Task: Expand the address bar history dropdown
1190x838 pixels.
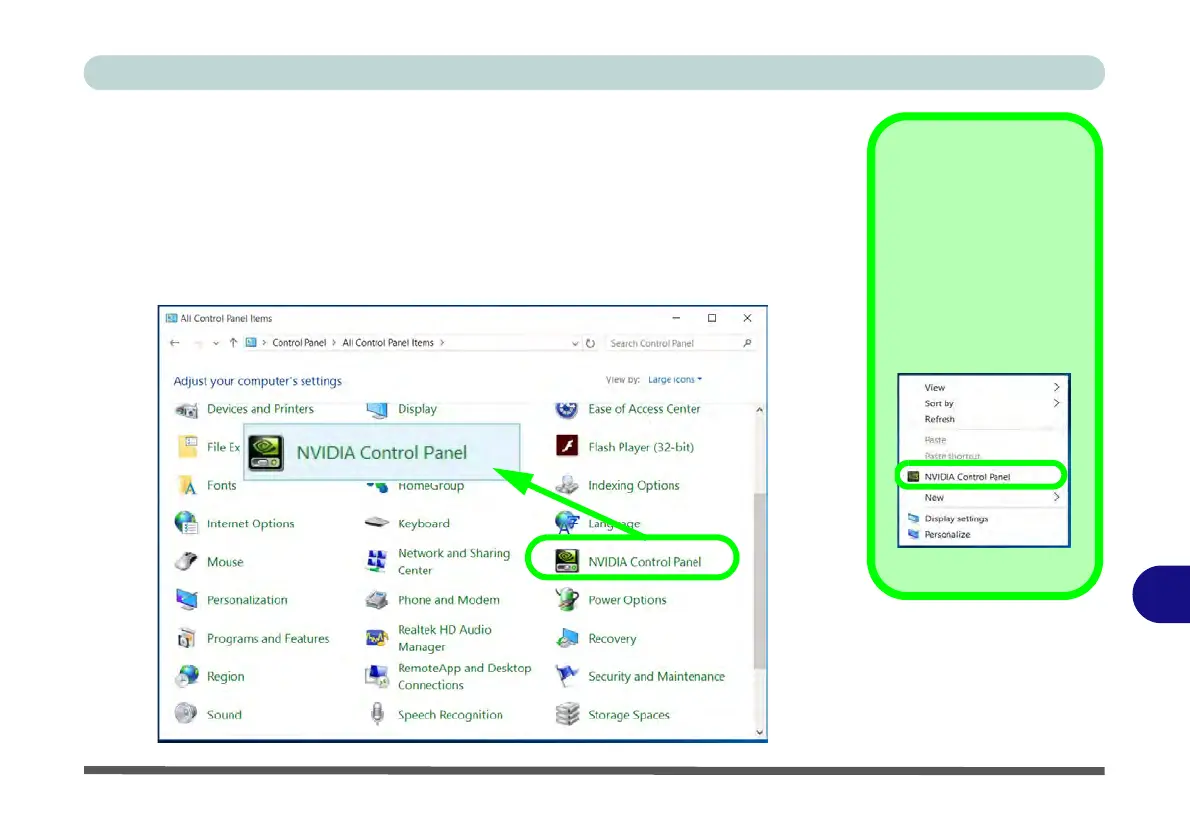Action: click(x=575, y=344)
